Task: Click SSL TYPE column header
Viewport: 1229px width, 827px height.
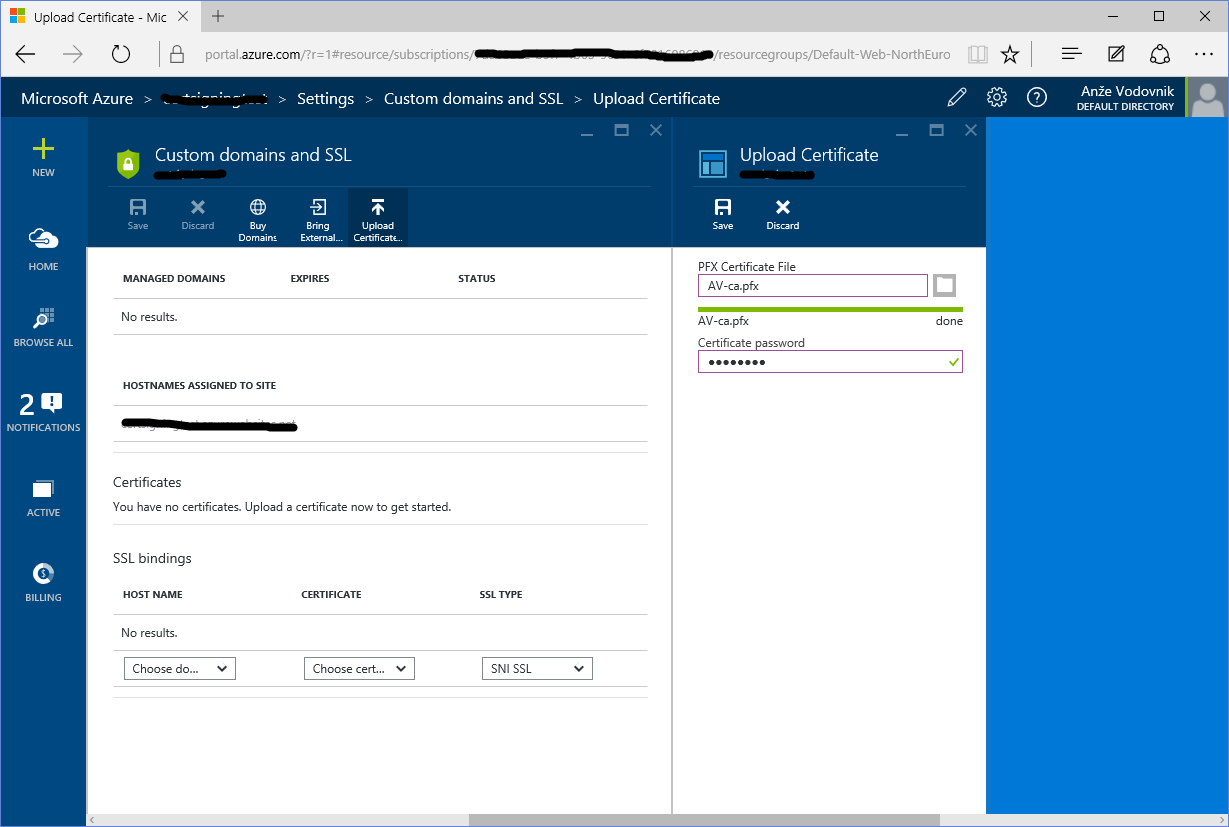Action: tap(501, 594)
